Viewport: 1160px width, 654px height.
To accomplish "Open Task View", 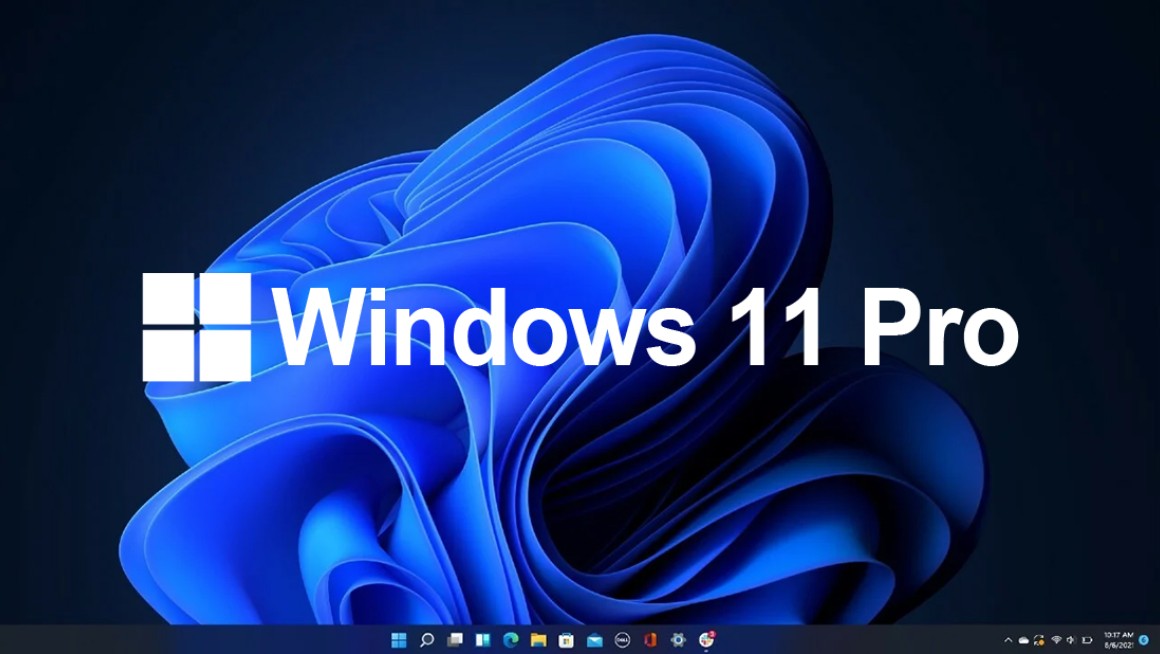I will pos(454,638).
